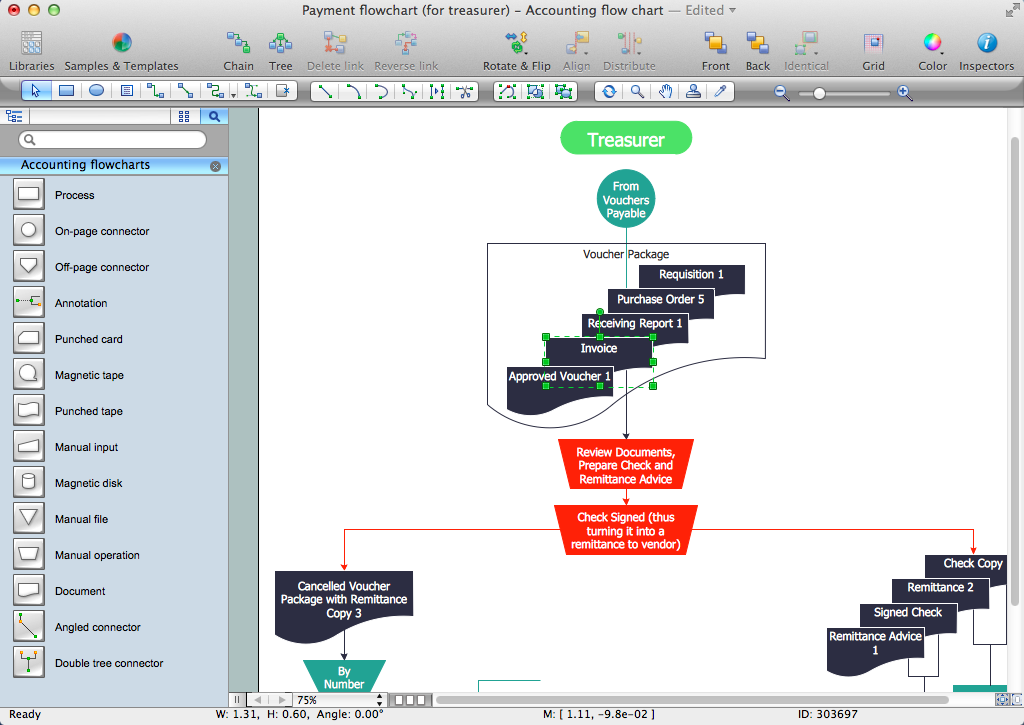
Task: Select the scissors cut tool
Action: pyautogui.click(x=465, y=91)
